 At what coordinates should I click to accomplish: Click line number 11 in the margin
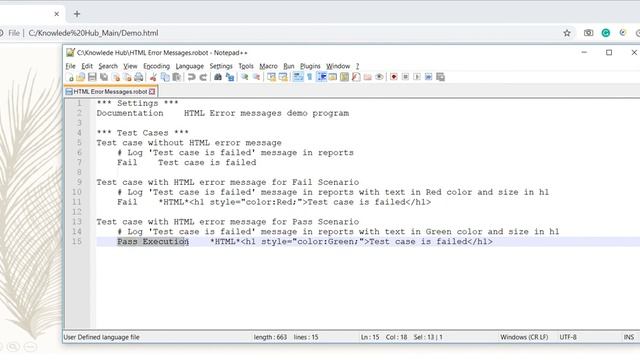pos(78,202)
